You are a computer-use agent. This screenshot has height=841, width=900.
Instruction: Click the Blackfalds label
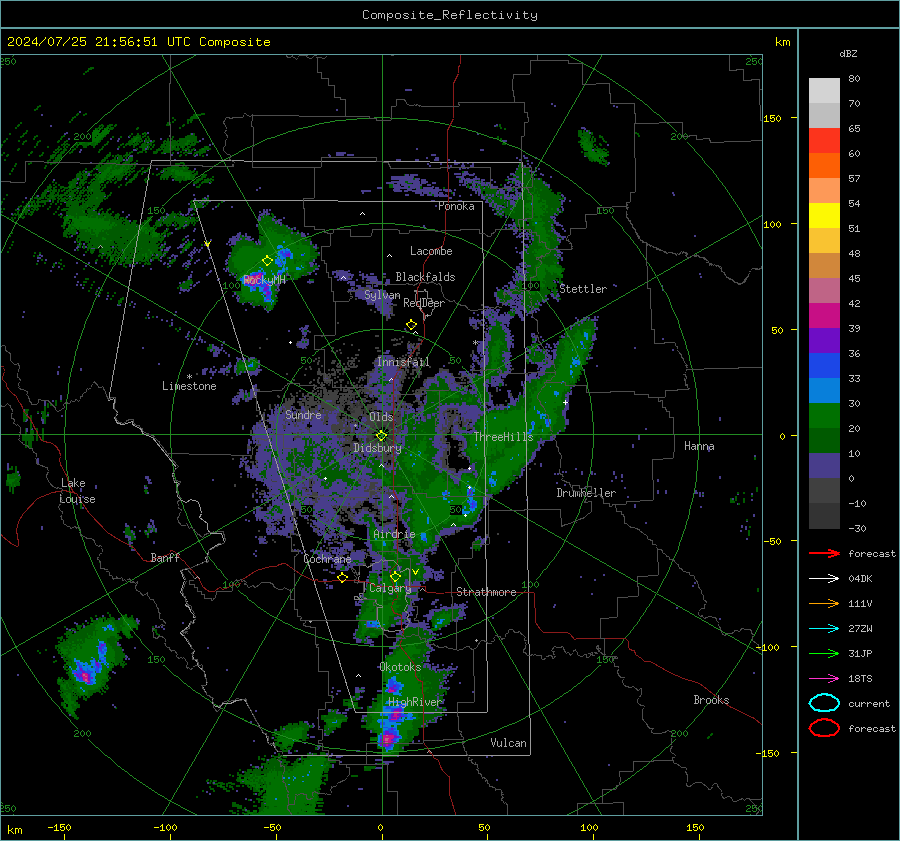[425, 277]
